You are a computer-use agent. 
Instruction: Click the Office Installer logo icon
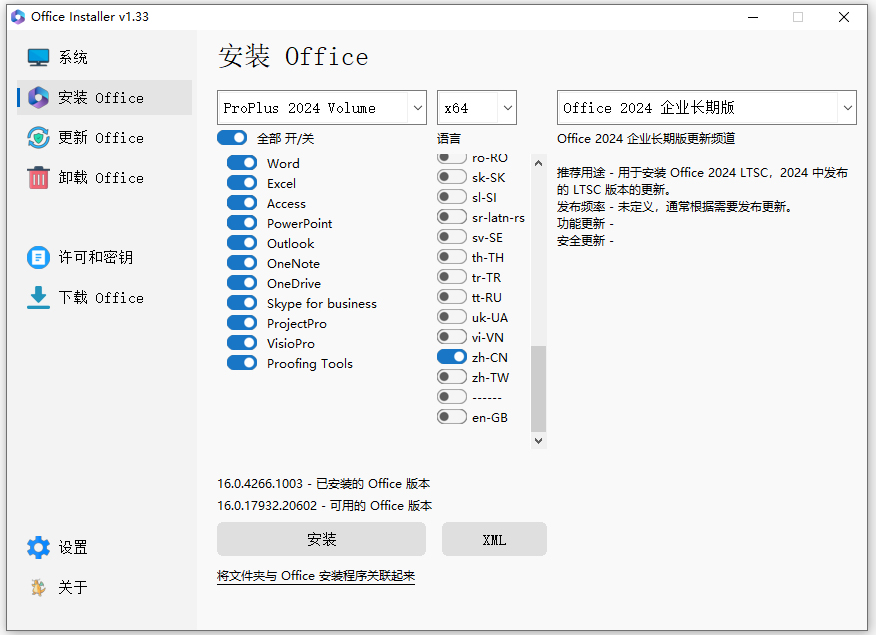pyautogui.click(x=16, y=16)
